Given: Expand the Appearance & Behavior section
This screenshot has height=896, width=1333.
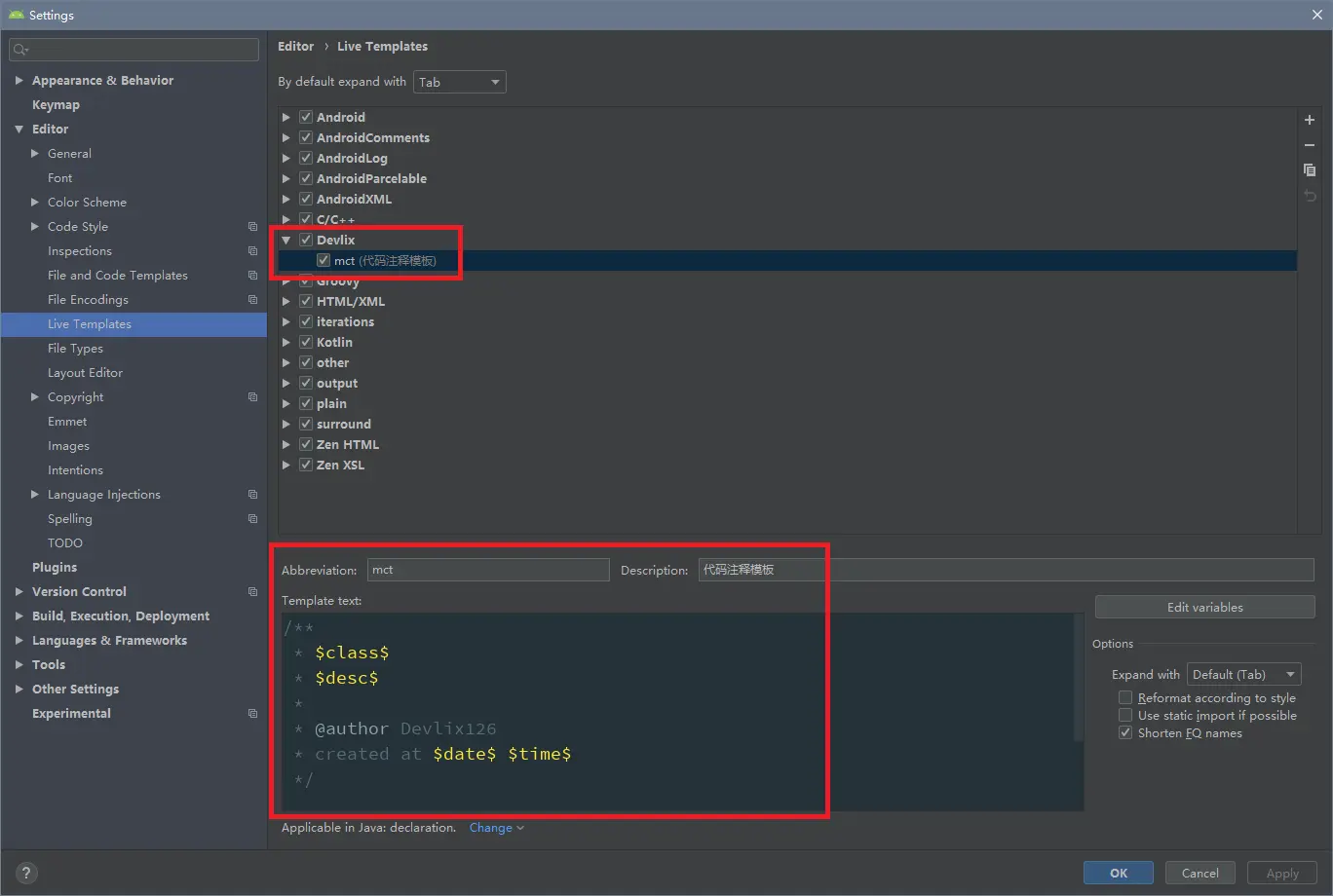Looking at the screenshot, I should pos(19,81).
